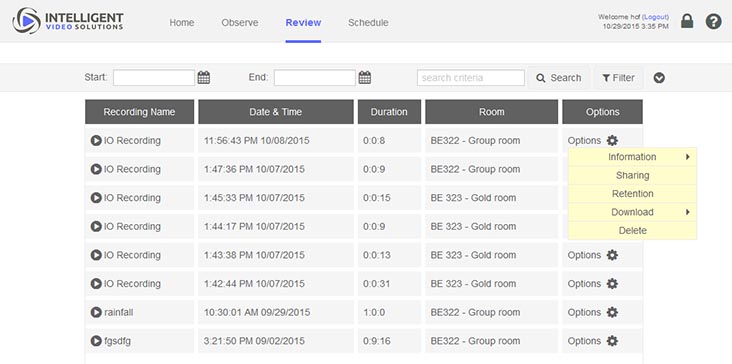
Task: Expand the Download submenu
Action: [632, 212]
